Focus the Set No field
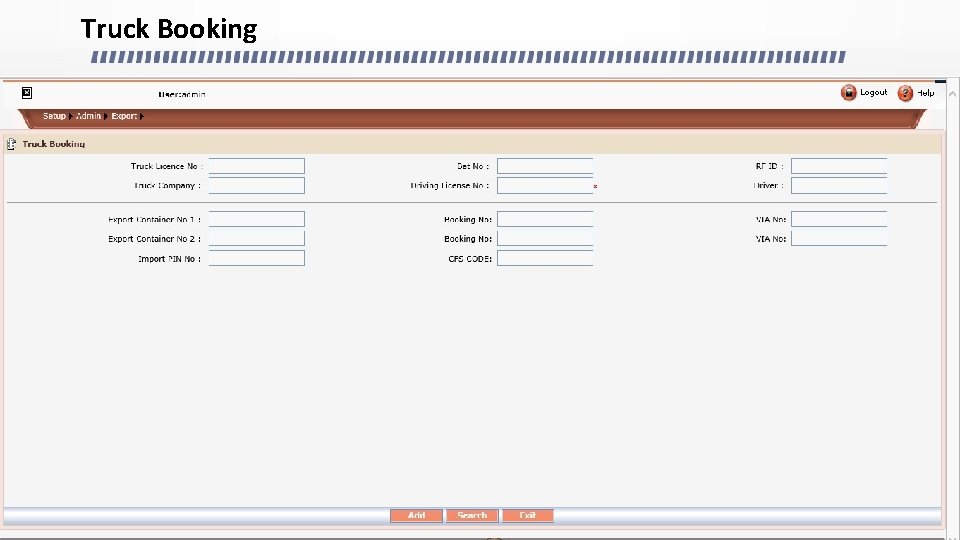This screenshot has width=960, height=540. point(545,166)
